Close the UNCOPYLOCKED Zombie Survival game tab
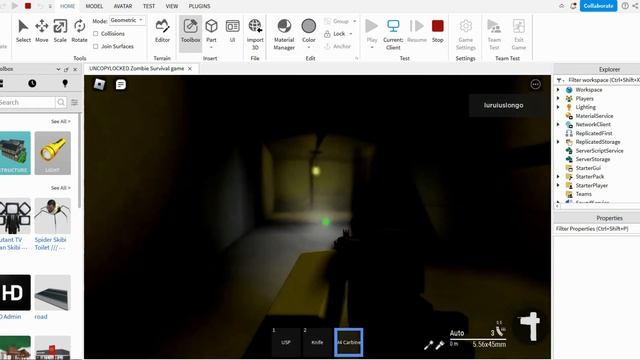Viewport: 640px width, 360px height. [x=190, y=69]
